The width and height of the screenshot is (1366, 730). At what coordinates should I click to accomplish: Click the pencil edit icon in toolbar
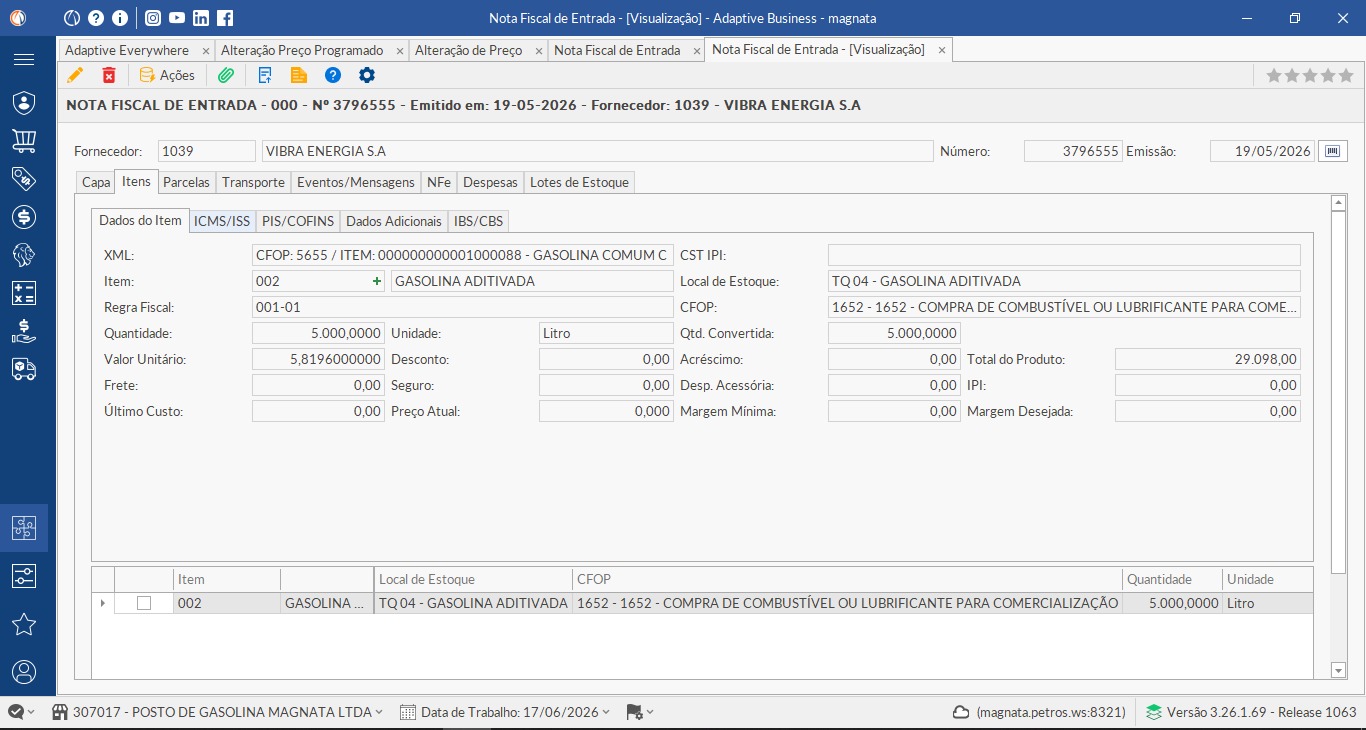point(75,75)
